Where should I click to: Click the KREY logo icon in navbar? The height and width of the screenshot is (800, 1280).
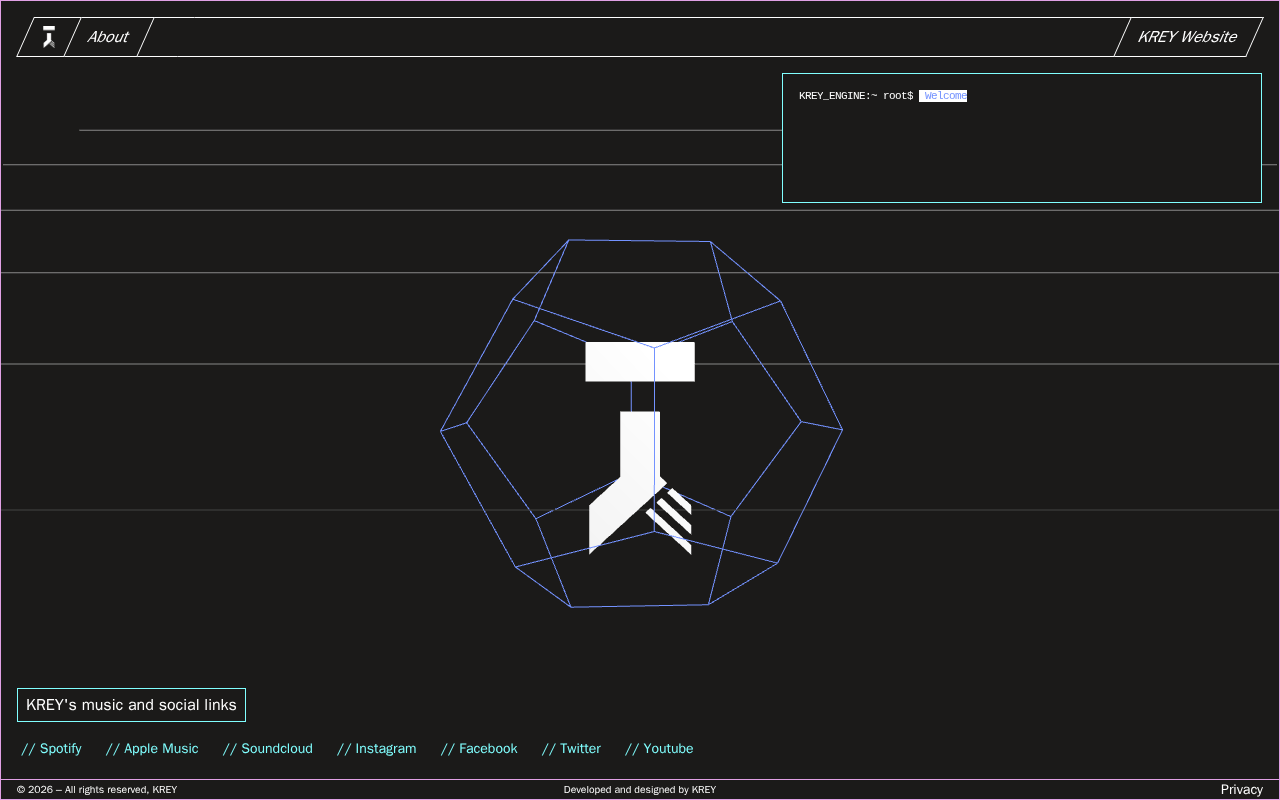[48, 37]
